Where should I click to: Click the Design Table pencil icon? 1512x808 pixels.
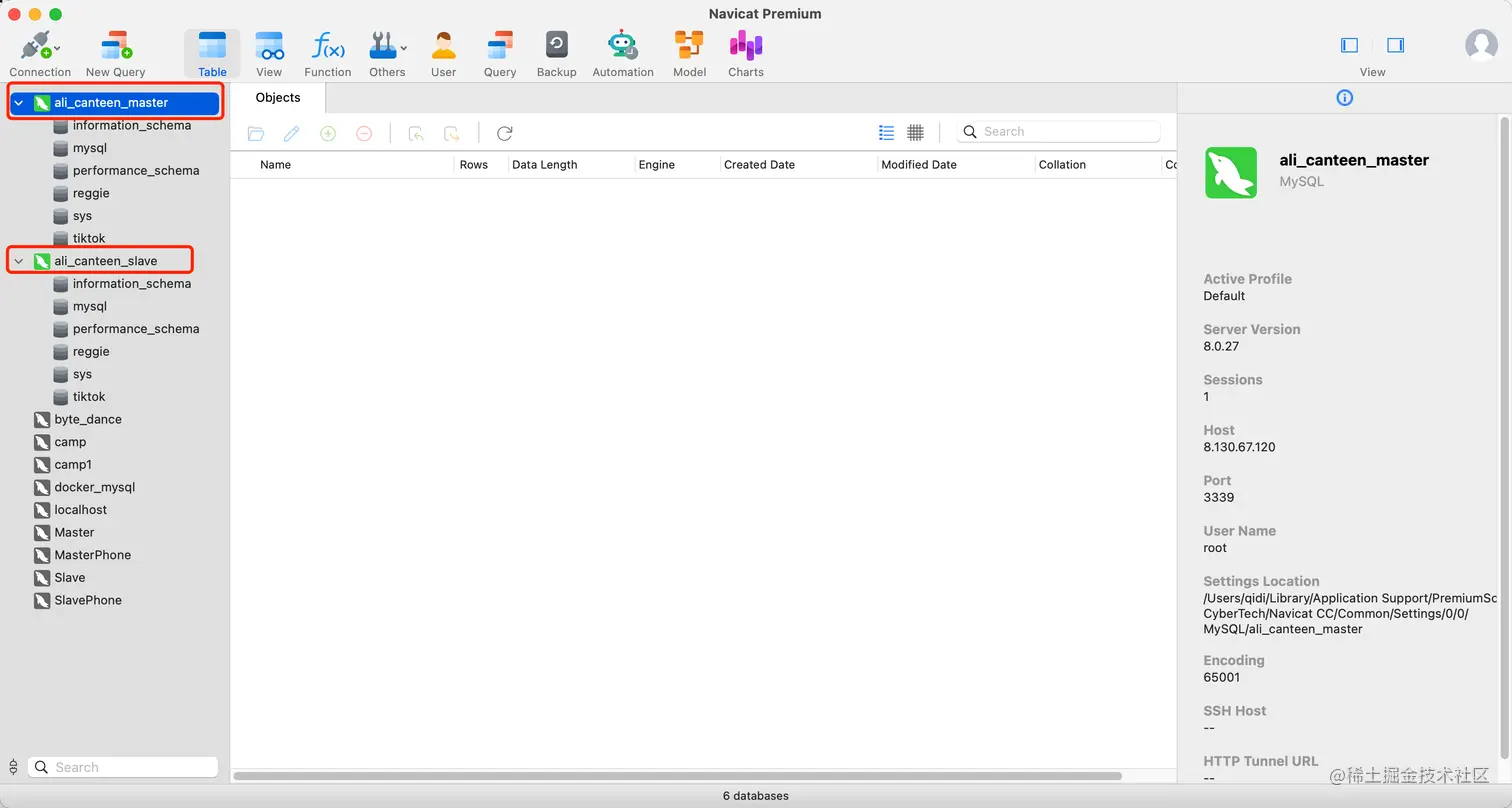292,133
